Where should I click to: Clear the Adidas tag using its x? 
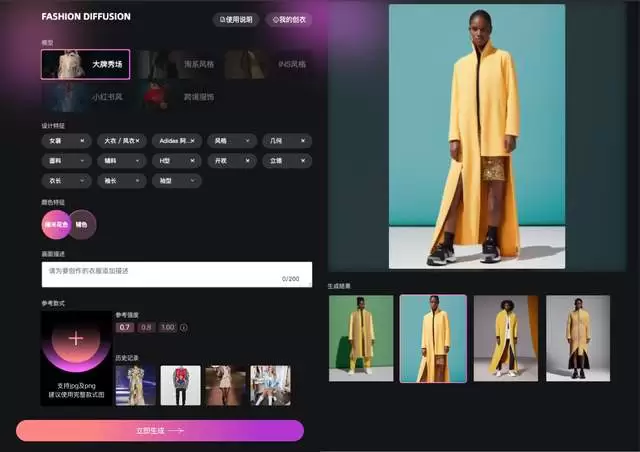pyautogui.click(x=192, y=141)
